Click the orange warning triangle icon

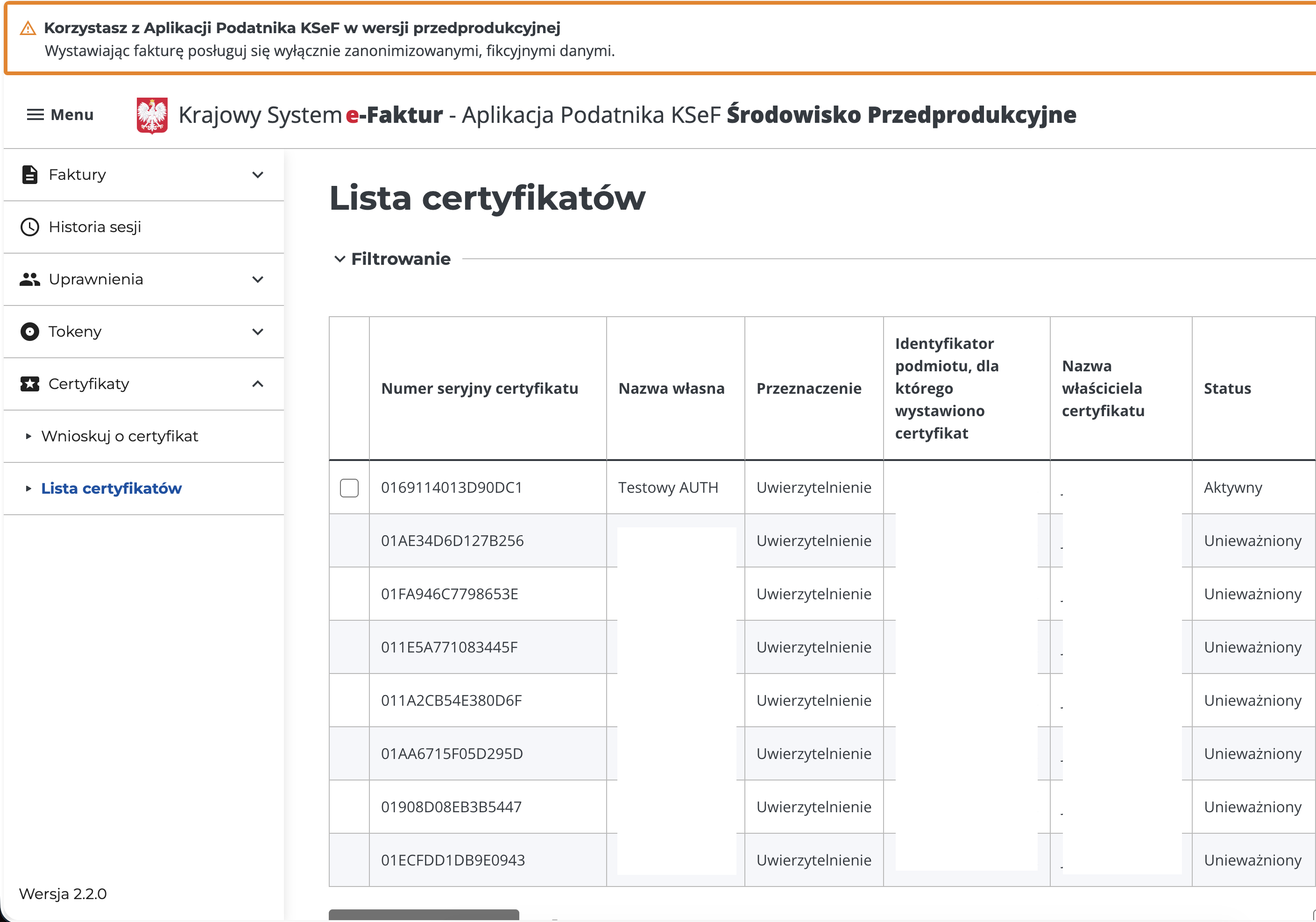coord(28,28)
